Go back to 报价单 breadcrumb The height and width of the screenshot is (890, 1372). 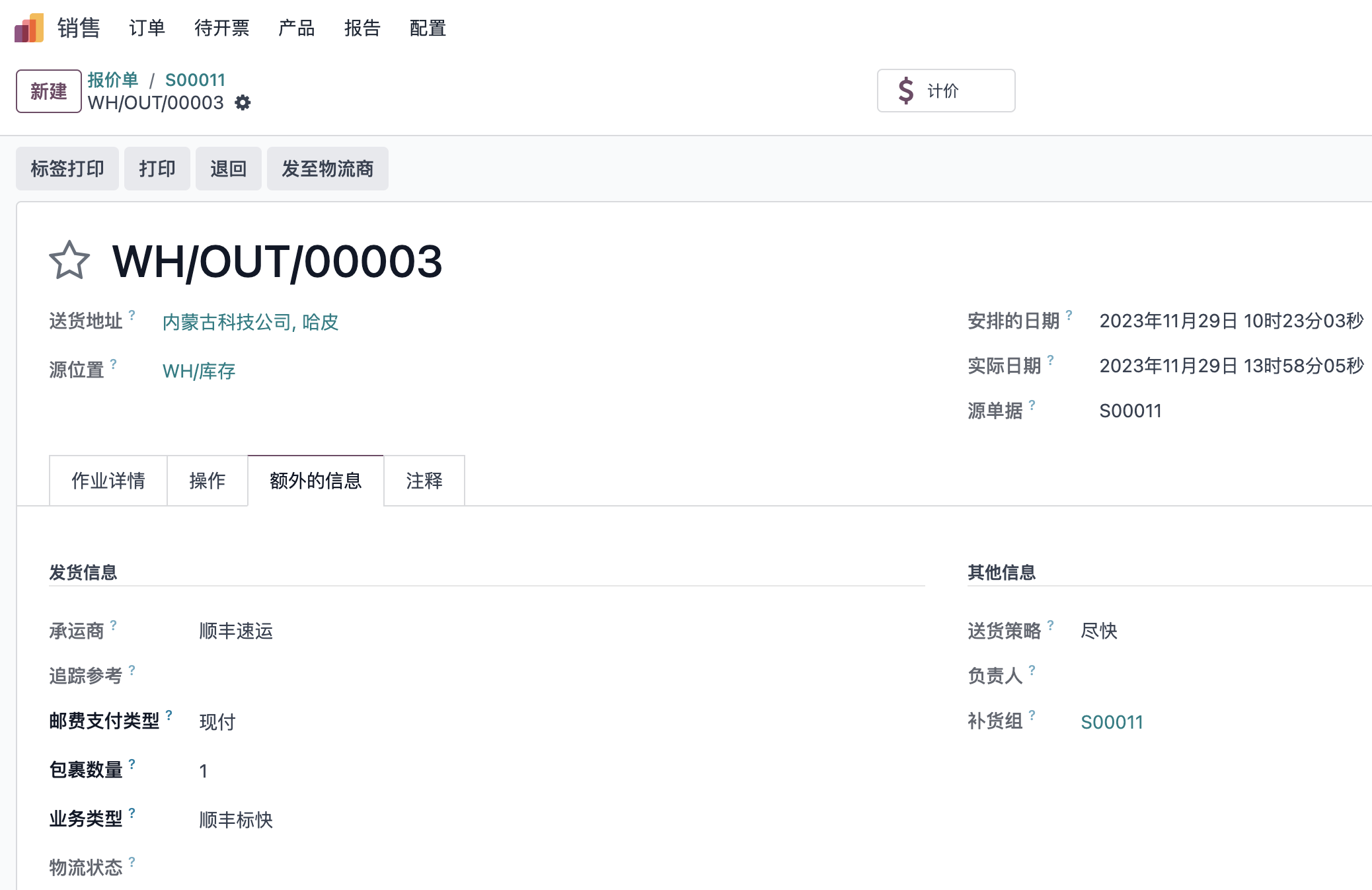tap(113, 80)
